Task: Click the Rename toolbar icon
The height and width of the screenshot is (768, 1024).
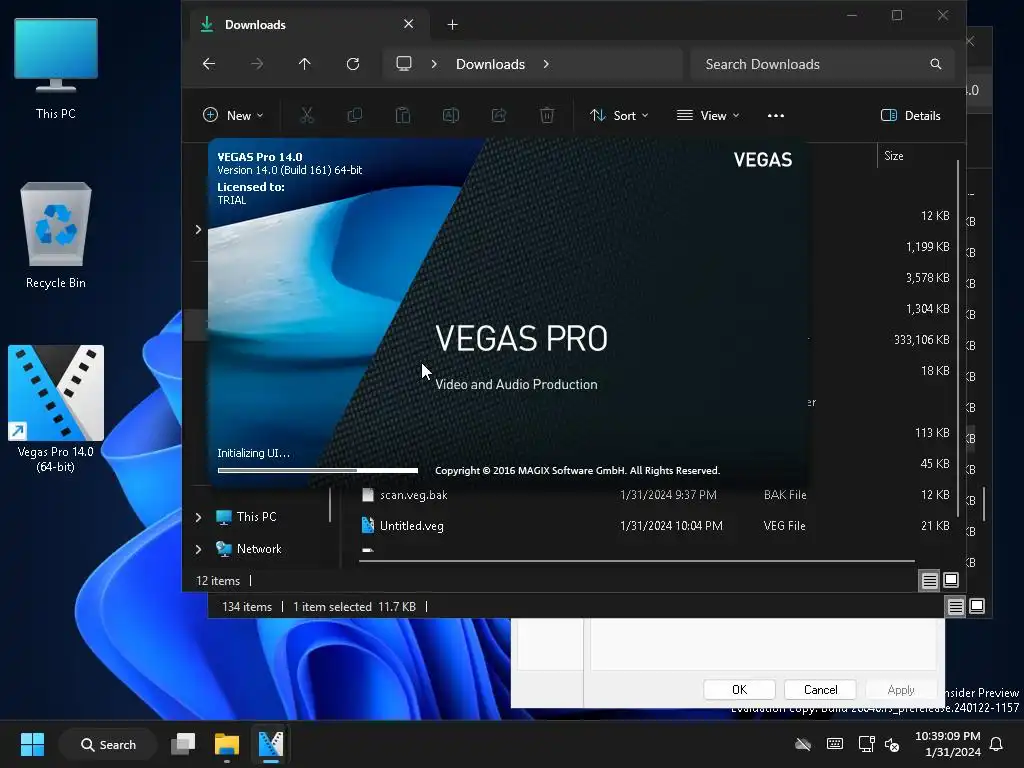Action: click(x=451, y=116)
